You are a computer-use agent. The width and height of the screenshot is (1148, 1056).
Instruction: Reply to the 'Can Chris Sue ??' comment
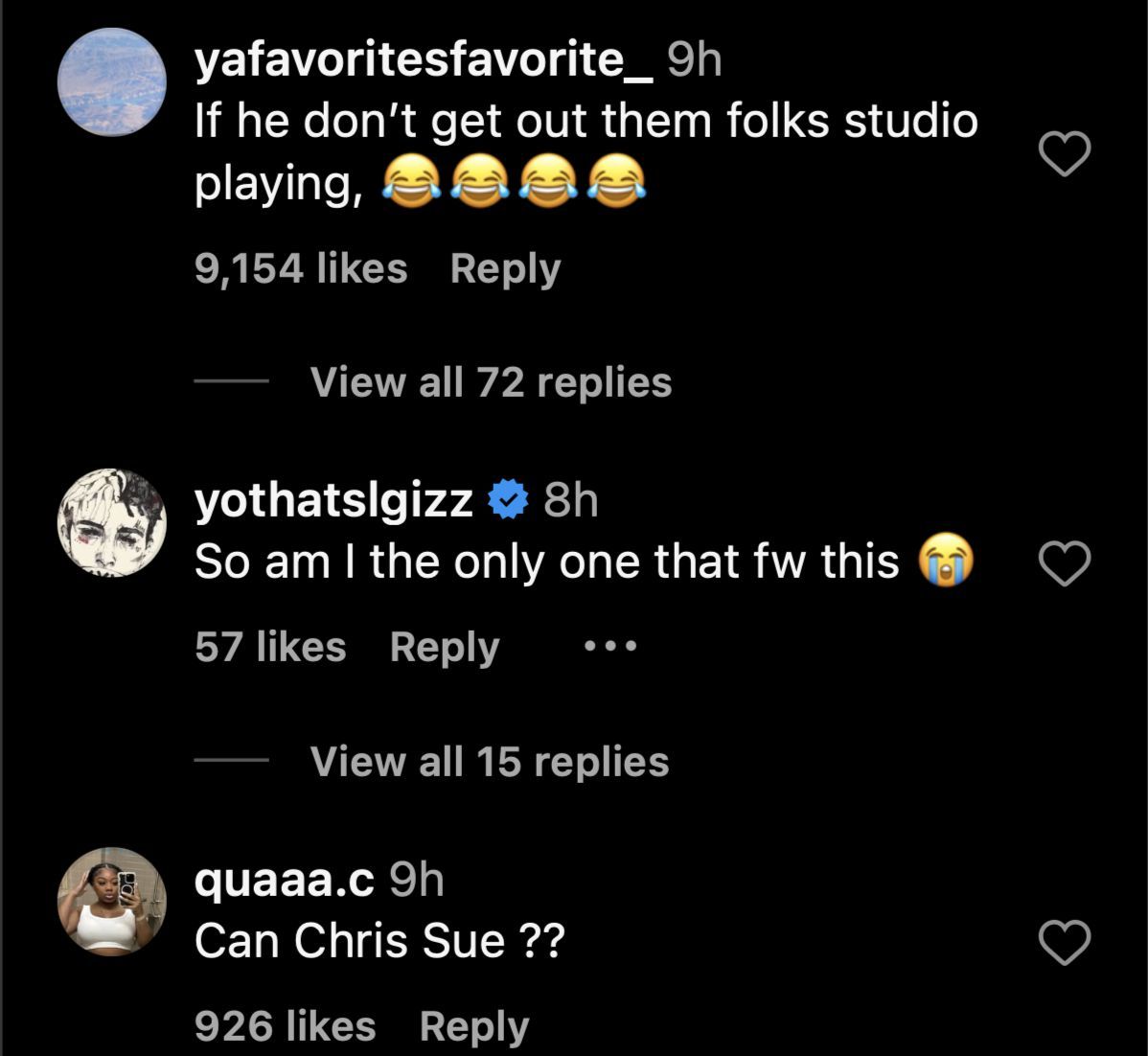click(474, 1027)
